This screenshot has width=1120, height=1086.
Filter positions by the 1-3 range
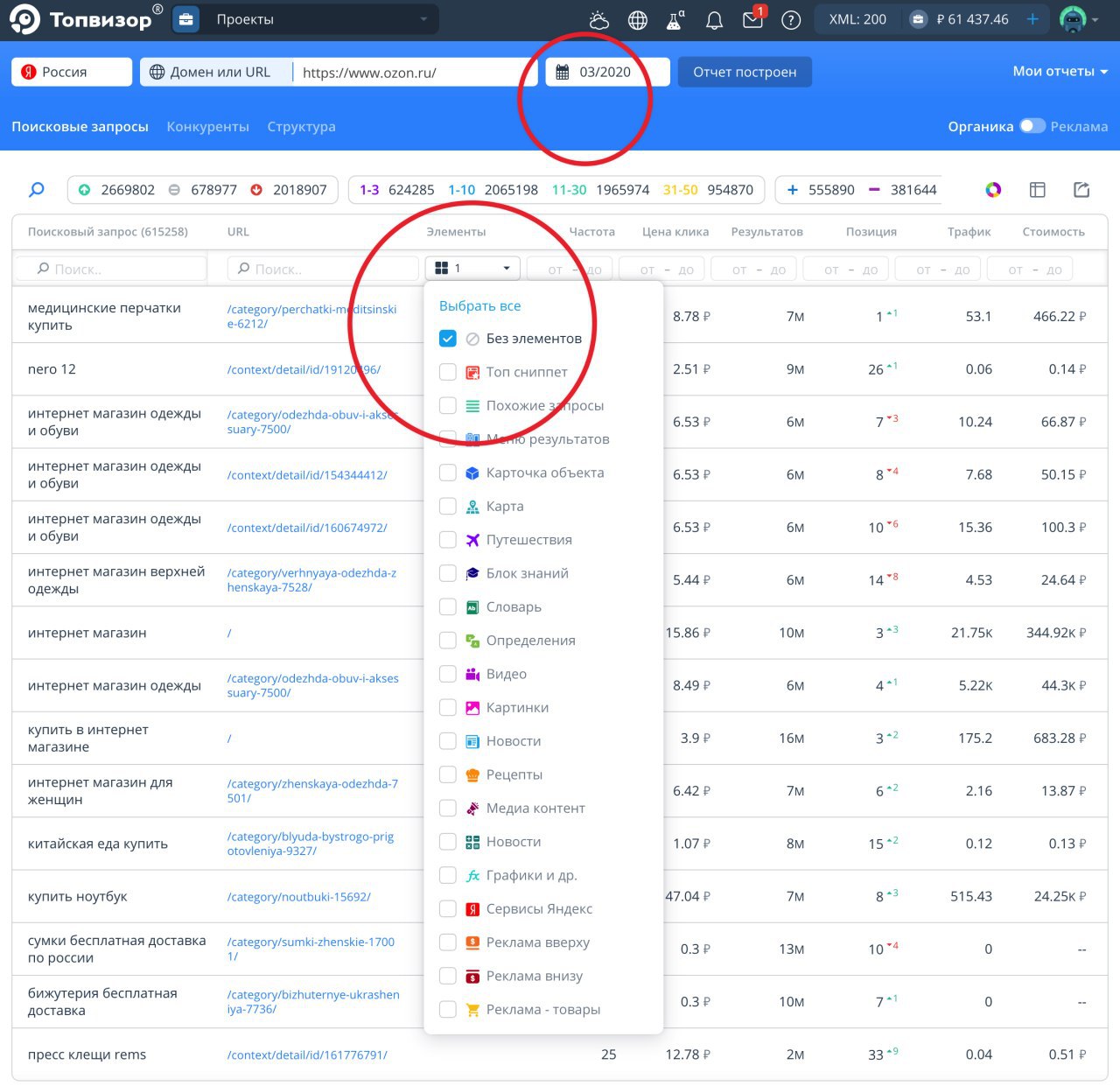397,190
